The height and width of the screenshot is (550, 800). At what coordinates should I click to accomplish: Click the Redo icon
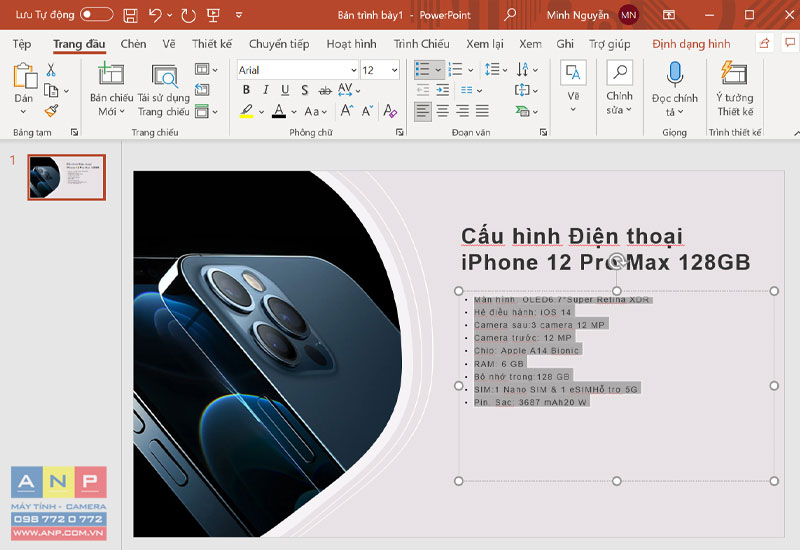[x=188, y=15]
